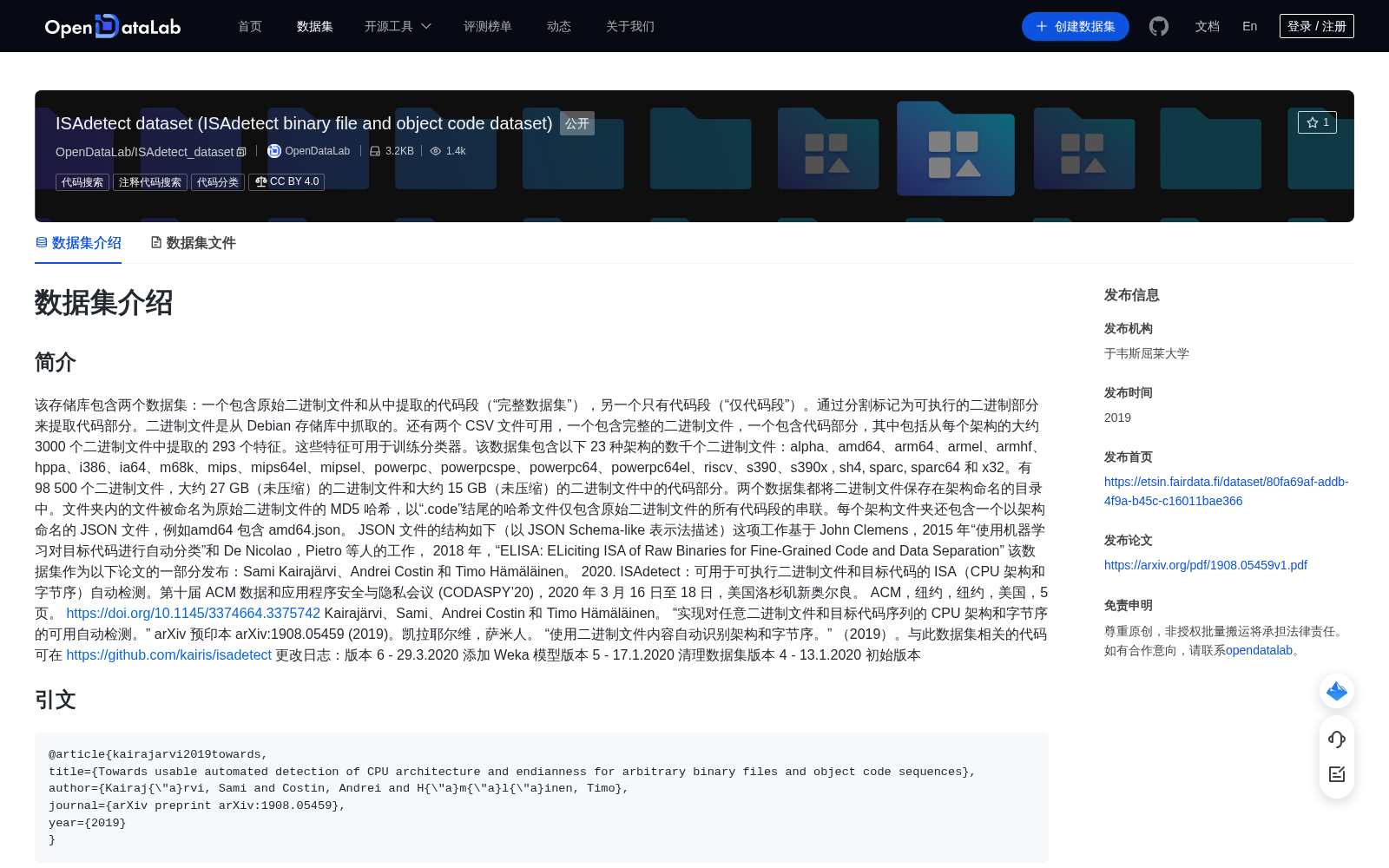Click the OpenDataLab publisher name
The width and height of the screenshot is (1389, 868).
pyautogui.click(x=318, y=151)
